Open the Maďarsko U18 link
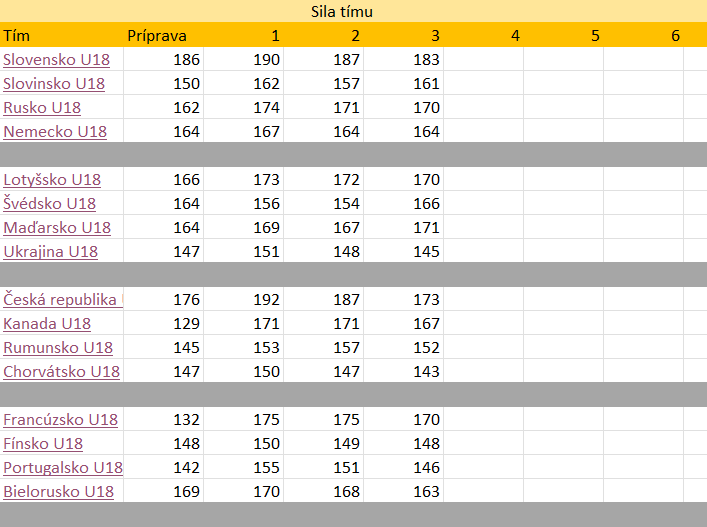Viewport: 707px width, 527px height. 57,227
